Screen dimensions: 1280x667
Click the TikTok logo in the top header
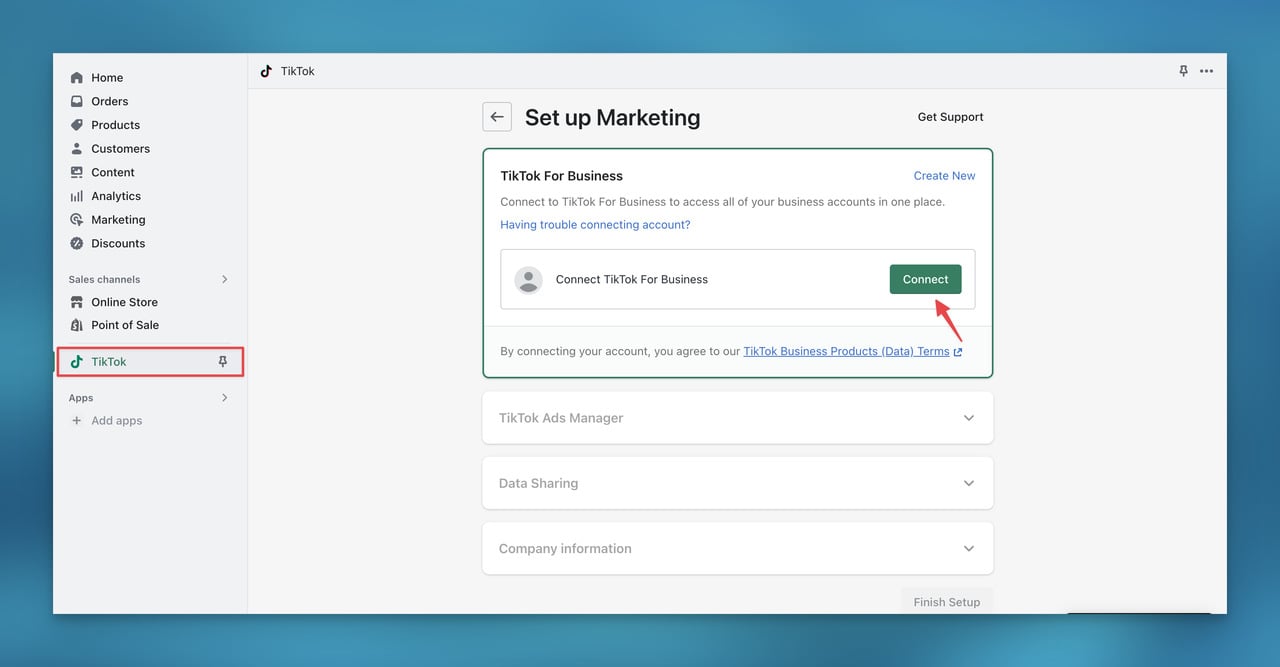266,71
